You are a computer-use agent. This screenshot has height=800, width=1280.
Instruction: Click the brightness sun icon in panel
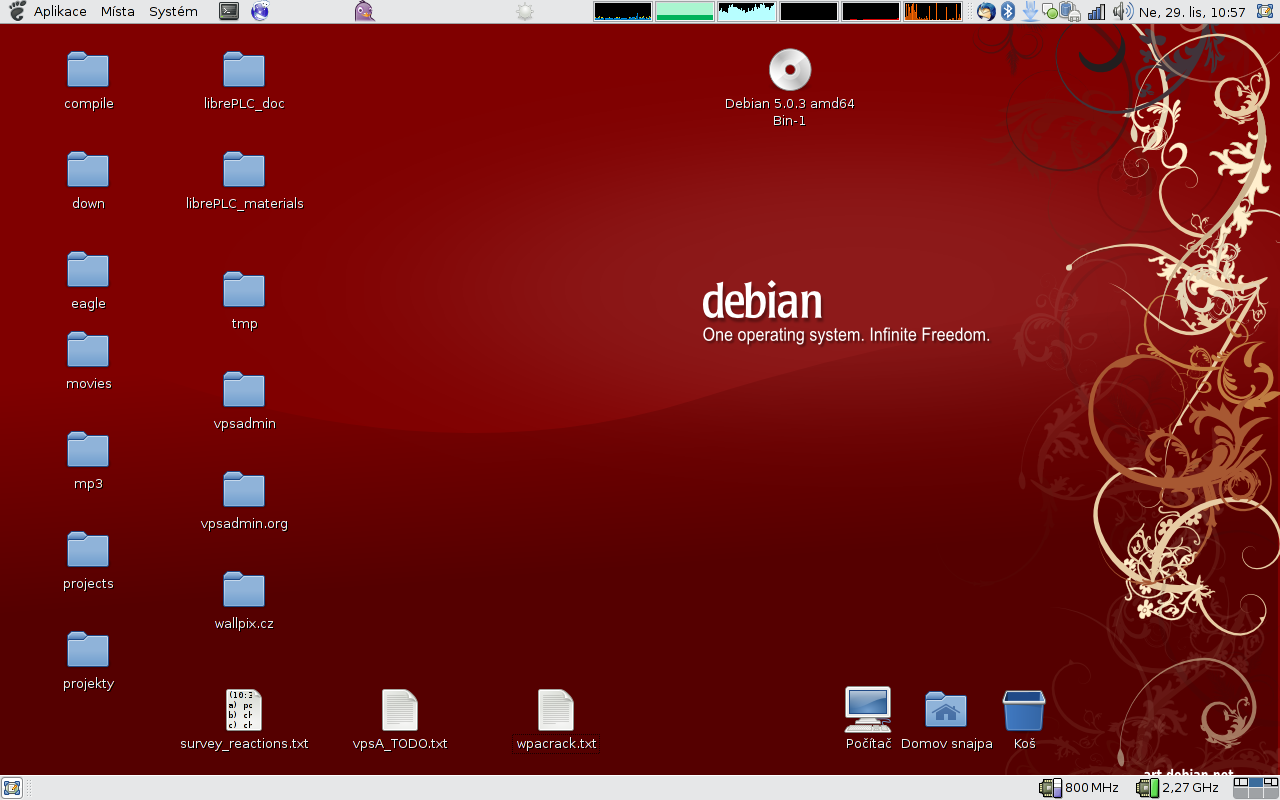point(525,12)
